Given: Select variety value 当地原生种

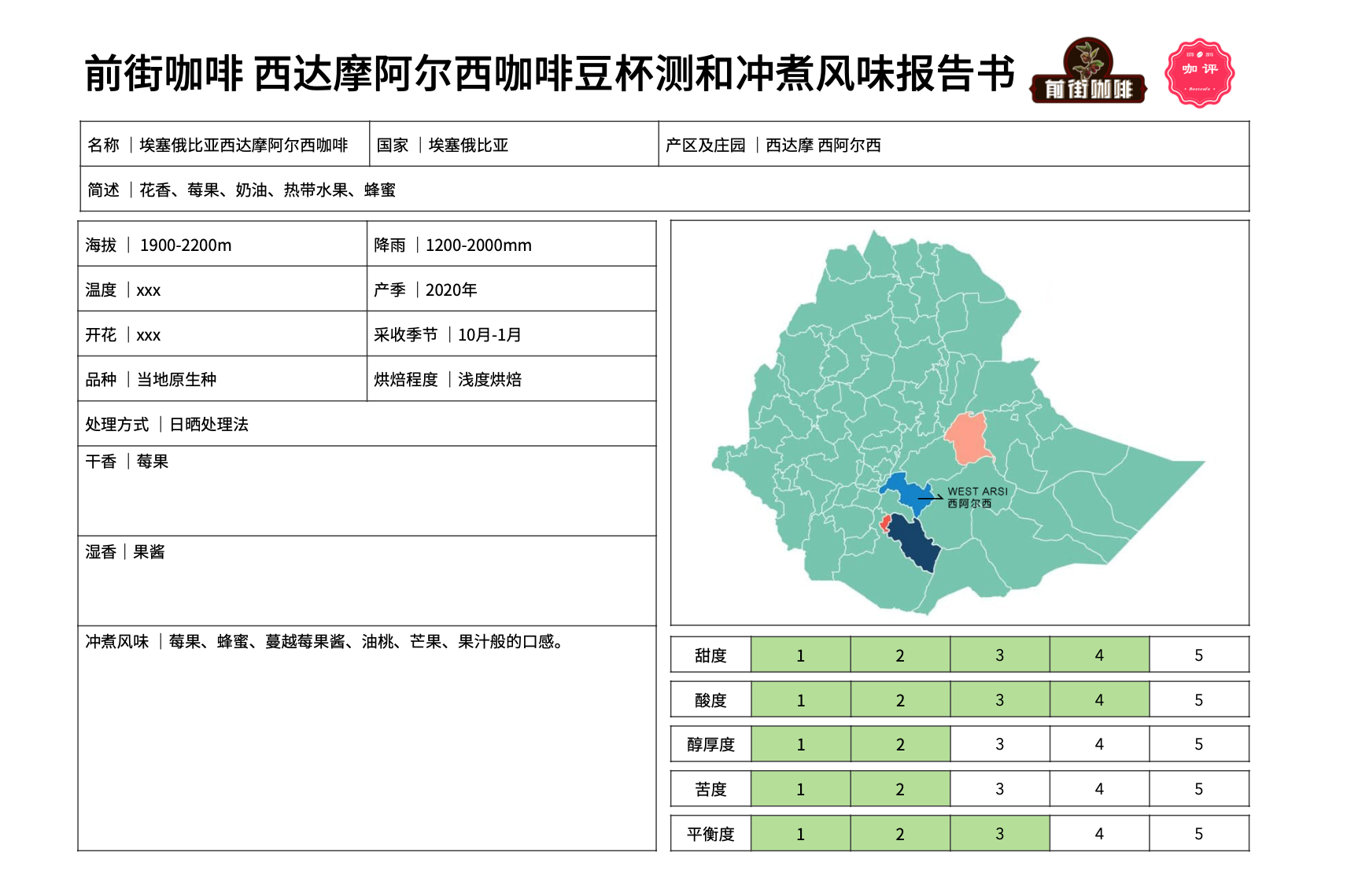Looking at the screenshot, I should [x=176, y=379].
